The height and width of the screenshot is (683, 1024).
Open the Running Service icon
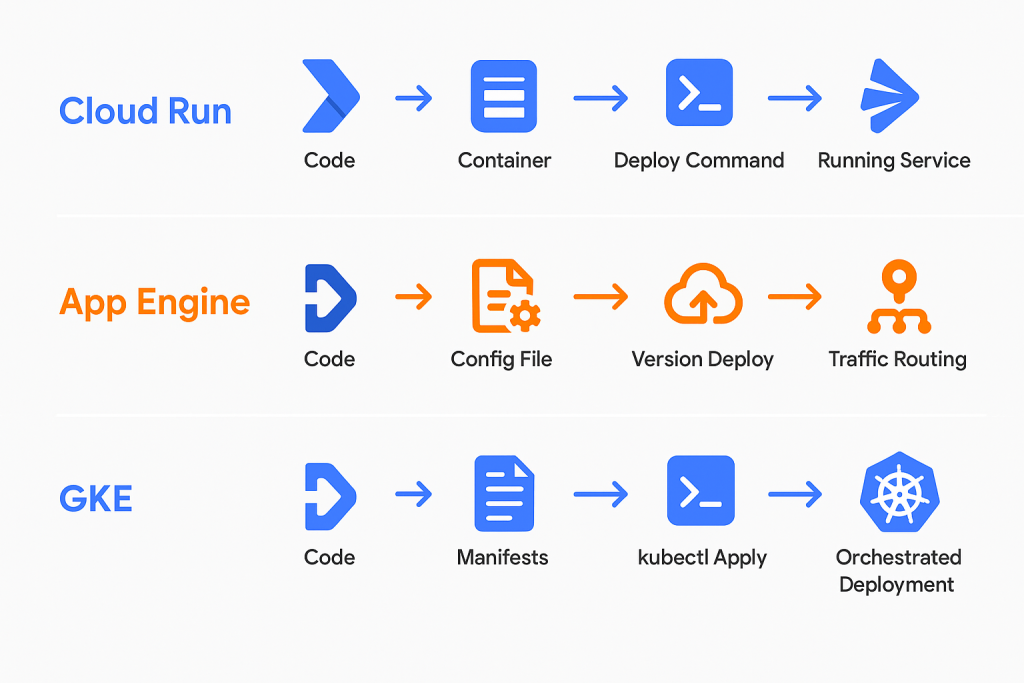(893, 93)
